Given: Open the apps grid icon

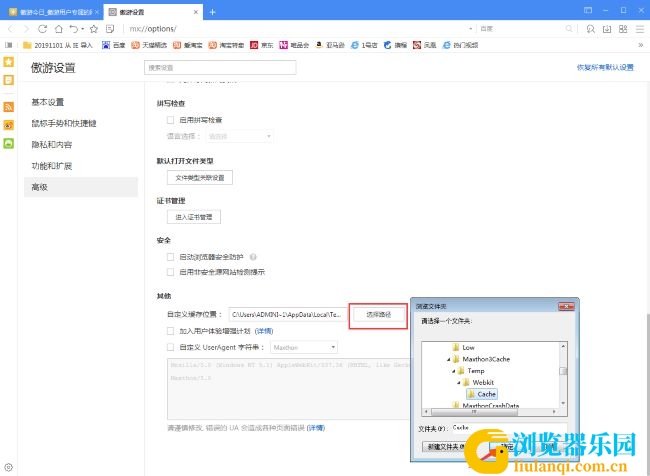Looking at the screenshot, I should click(623, 29).
